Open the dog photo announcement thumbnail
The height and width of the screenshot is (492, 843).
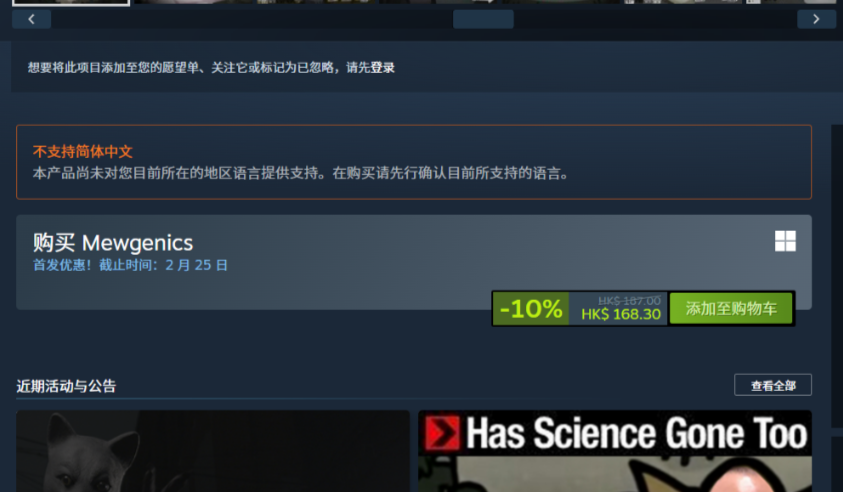(213, 451)
